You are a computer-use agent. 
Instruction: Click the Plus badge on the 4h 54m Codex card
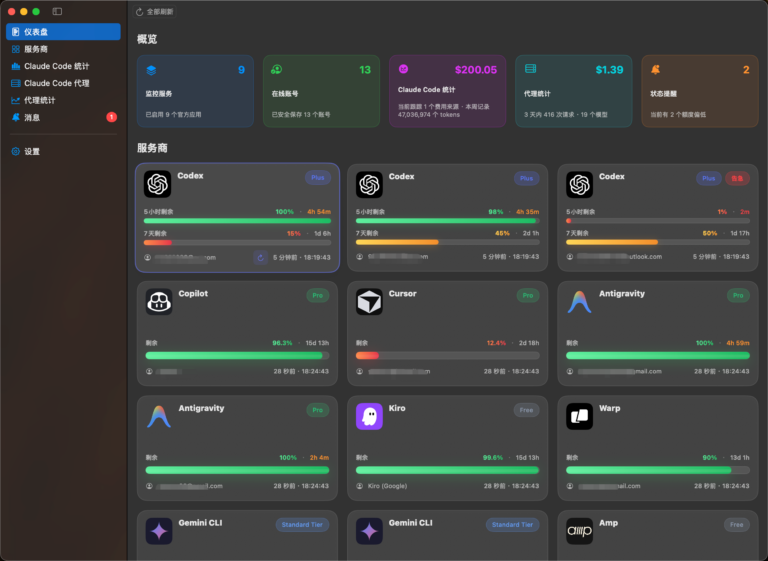(x=318, y=178)
